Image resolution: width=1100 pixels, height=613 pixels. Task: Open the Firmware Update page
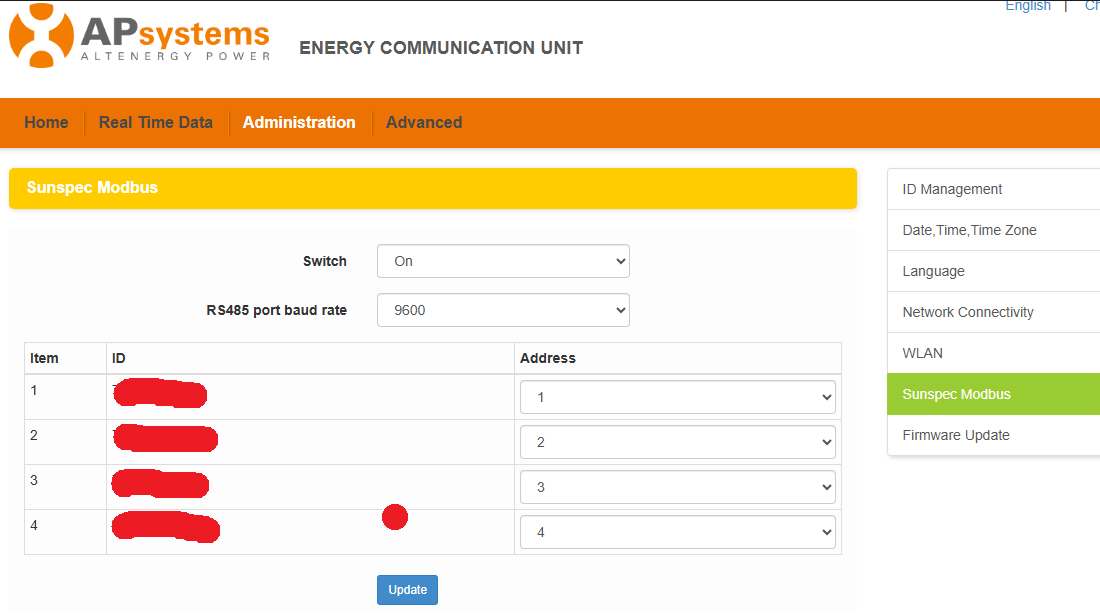point(955,435)
